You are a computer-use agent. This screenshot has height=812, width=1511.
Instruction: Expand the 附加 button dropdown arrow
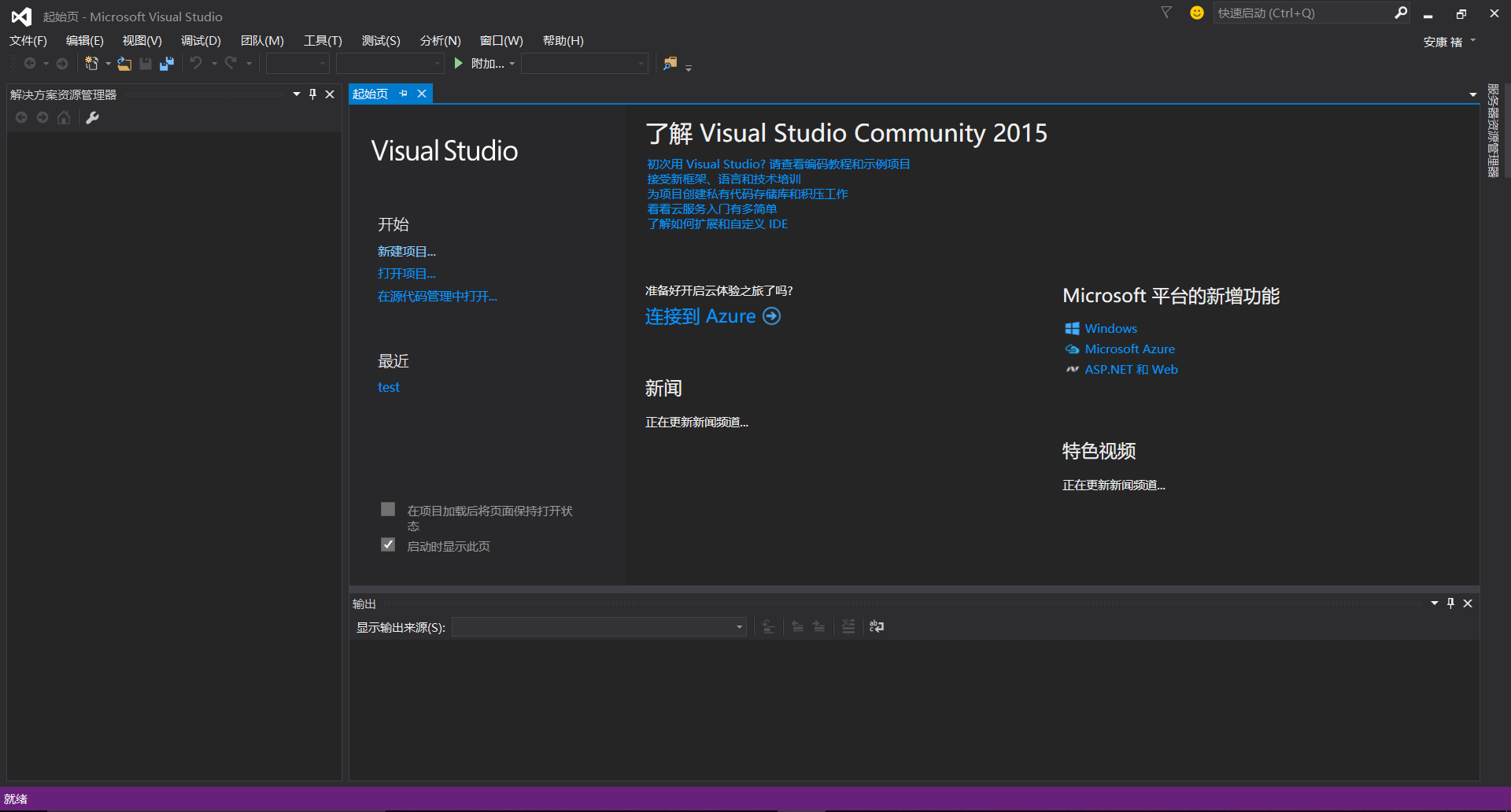512,64
